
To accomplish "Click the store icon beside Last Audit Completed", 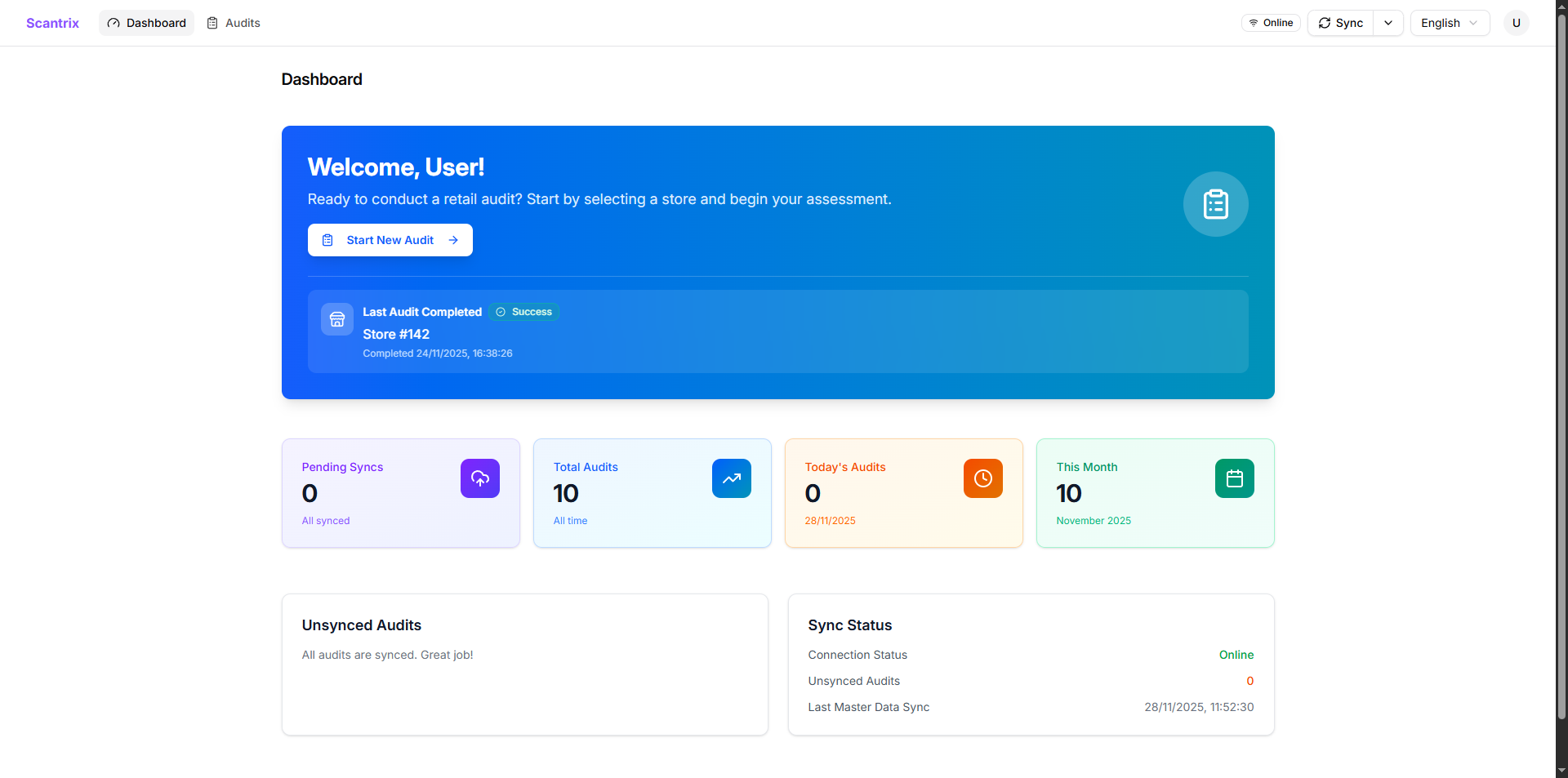I will [336, 319].
